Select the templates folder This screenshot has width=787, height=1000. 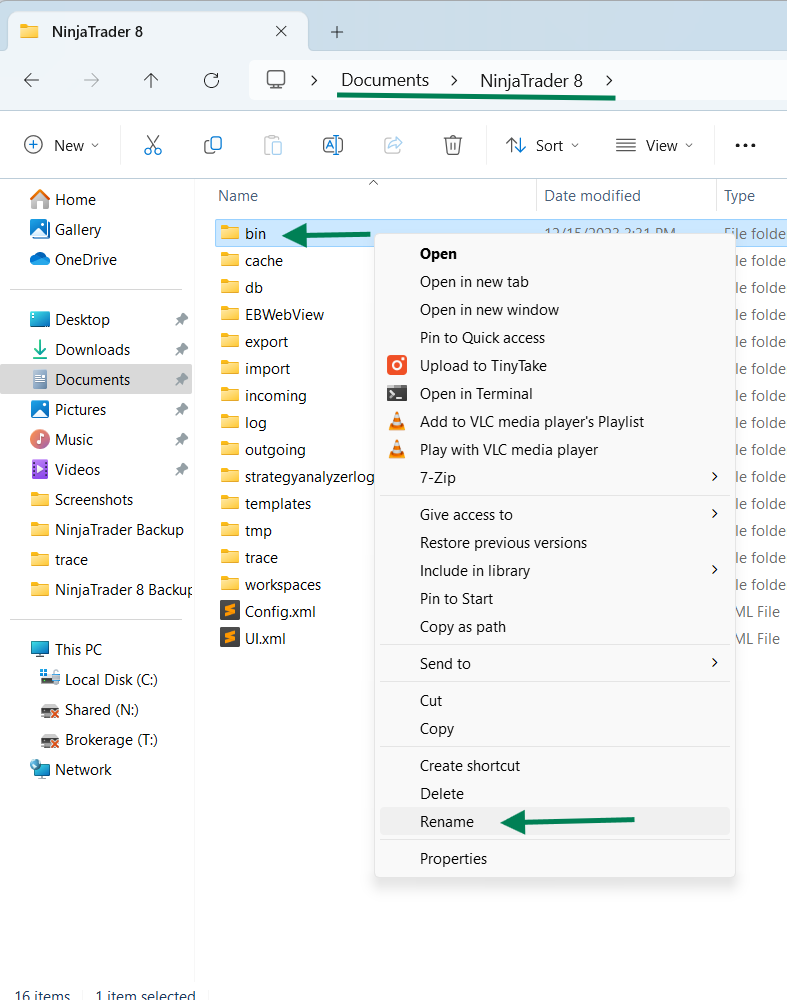(x=265, y=503)
